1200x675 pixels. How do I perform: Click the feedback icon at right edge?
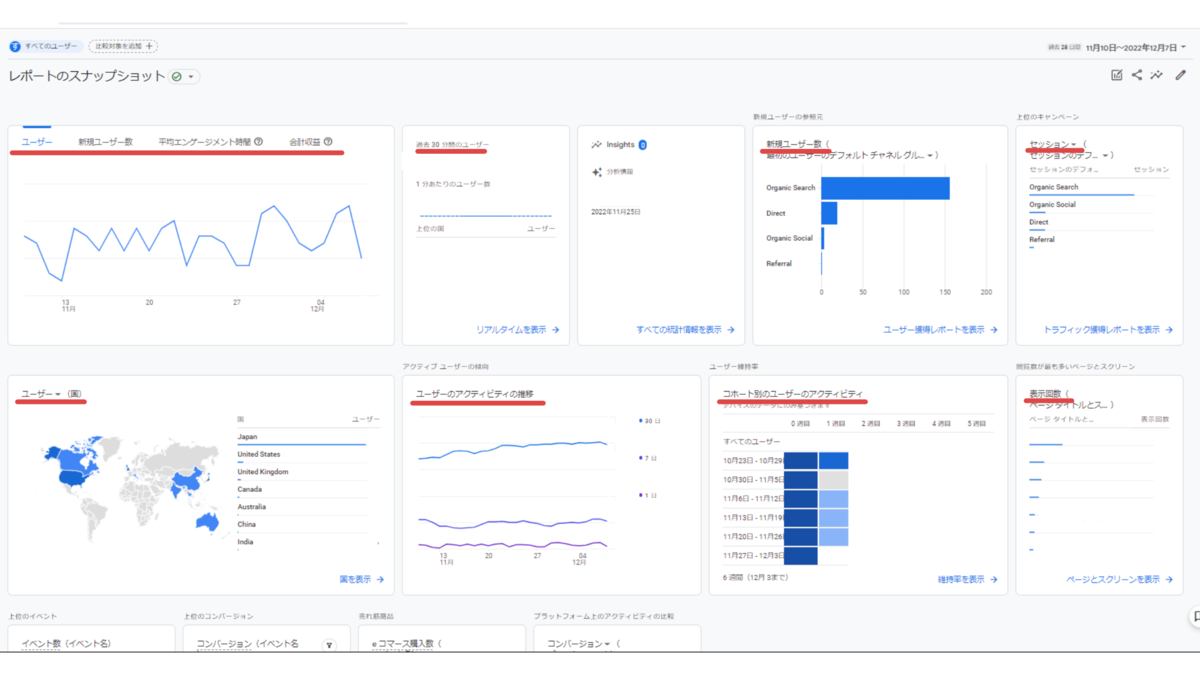[x=1195, y=617]
